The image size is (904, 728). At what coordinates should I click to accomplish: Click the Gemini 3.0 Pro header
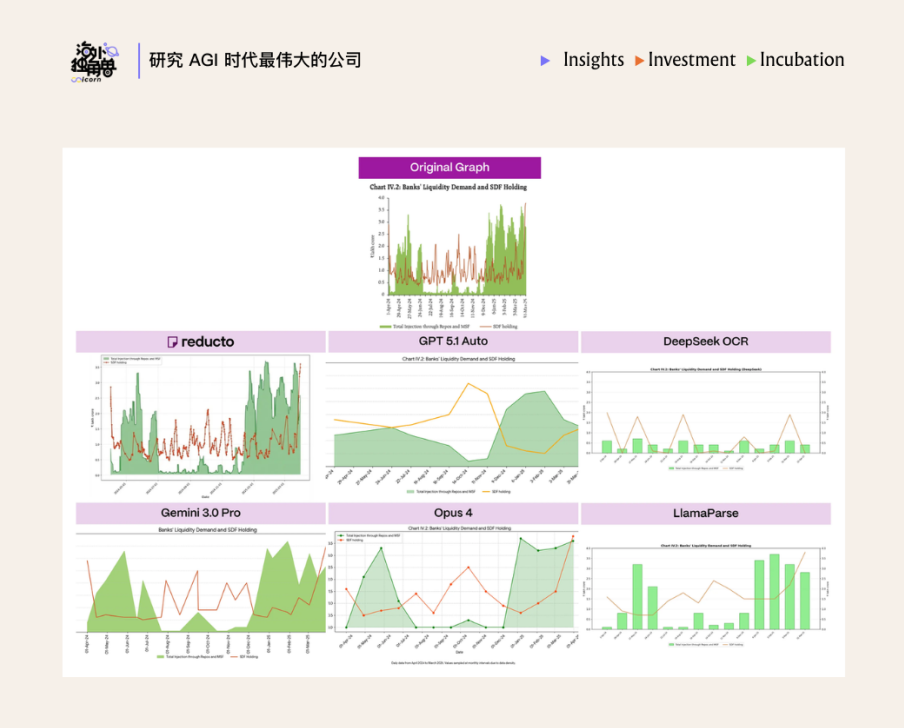pyautogui.click(x=200, y=513)
